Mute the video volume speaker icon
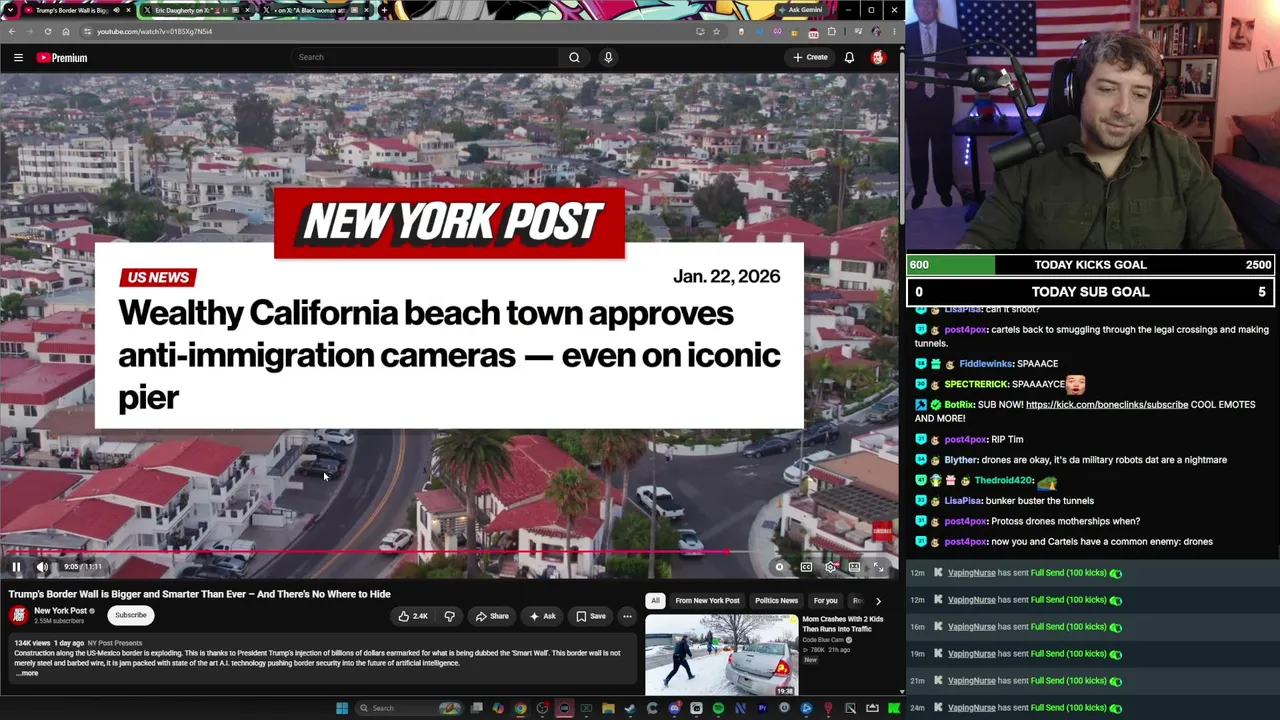1280x720 pixels. click(42, 567)
